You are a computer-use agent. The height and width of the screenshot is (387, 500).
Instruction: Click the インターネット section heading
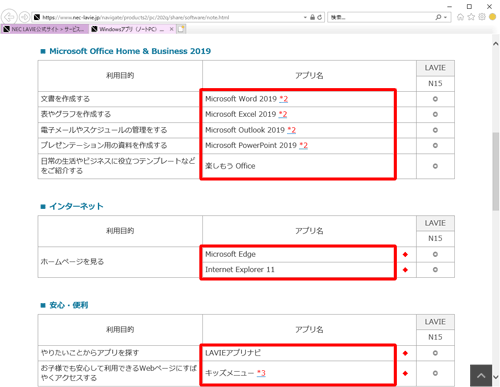[x=76, y=206]
